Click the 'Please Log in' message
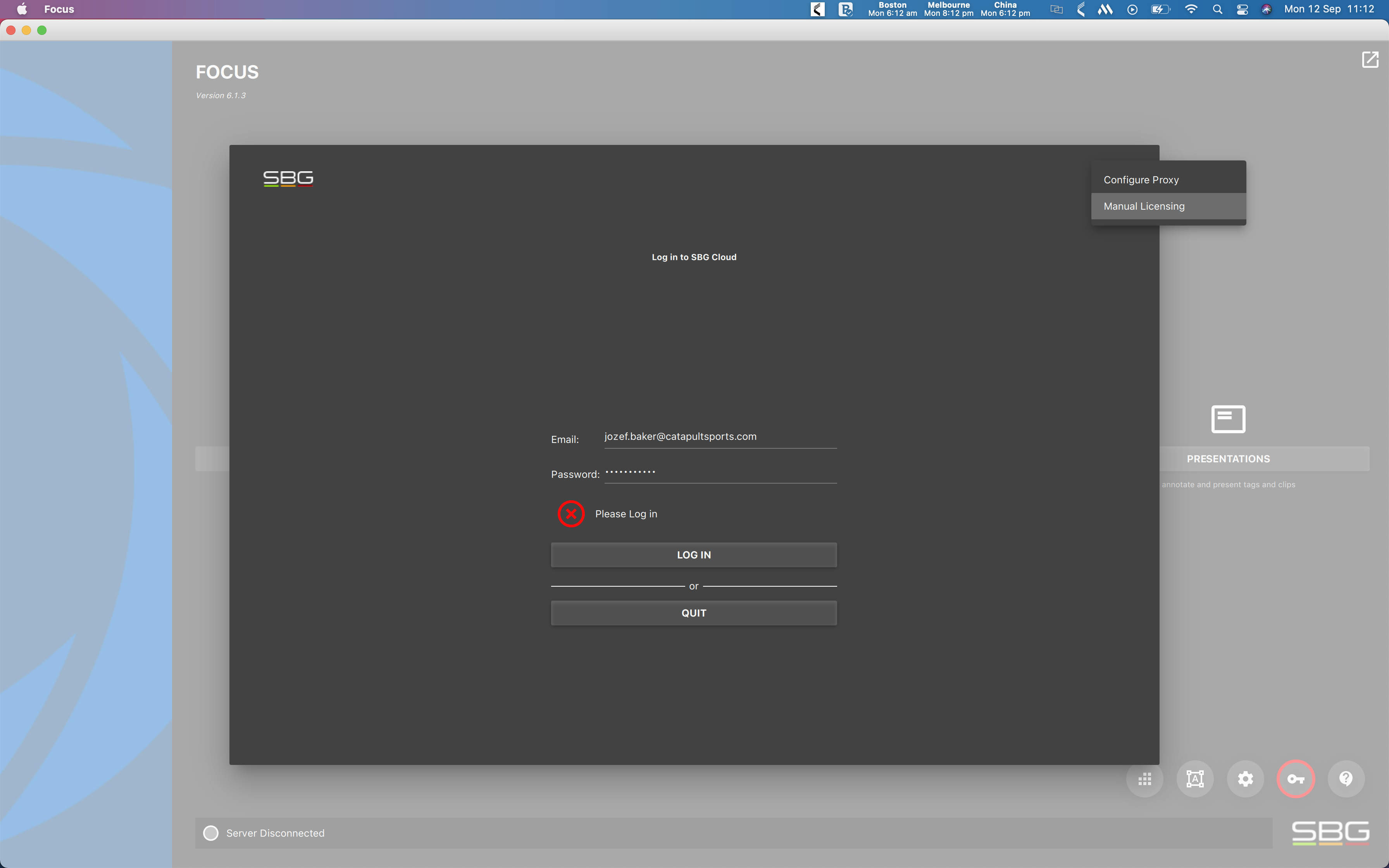Image resolution: width=1389 pixels, height=868 pixels. tap(626, 514)
